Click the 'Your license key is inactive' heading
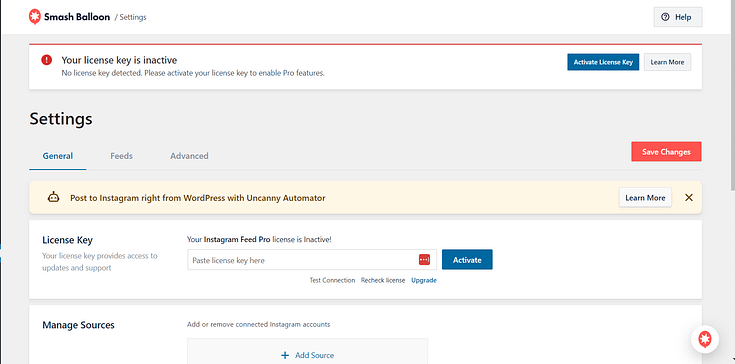735x364 pixels. (x=119, y=60)
